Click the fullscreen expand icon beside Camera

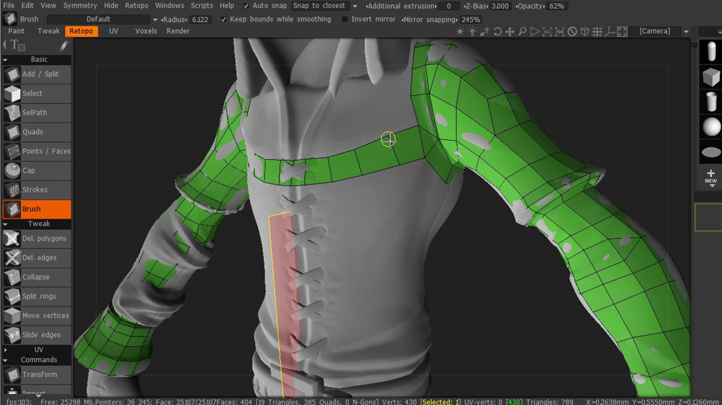(622, 31)
